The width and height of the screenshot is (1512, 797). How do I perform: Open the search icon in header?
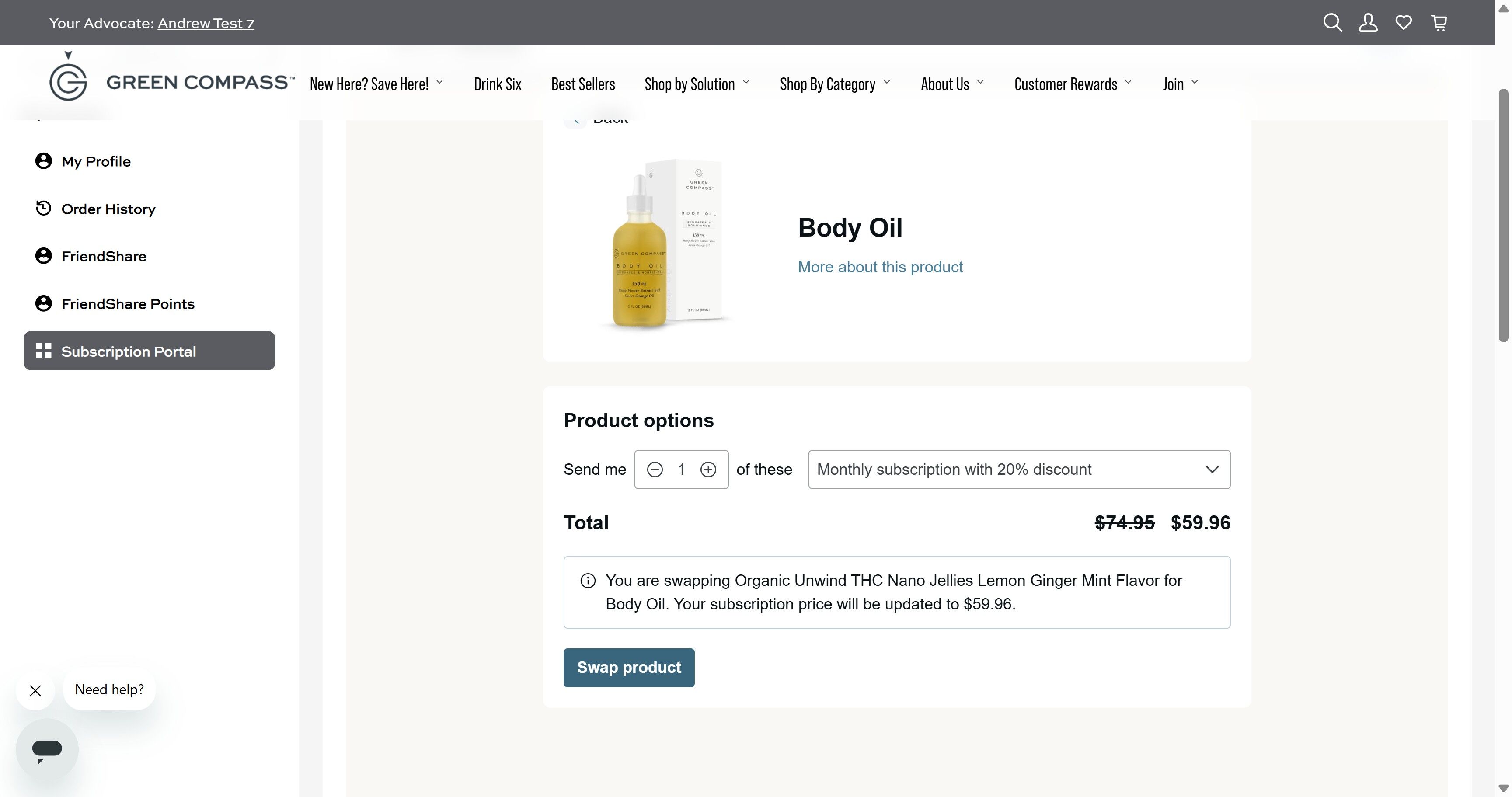[1332, 23]
